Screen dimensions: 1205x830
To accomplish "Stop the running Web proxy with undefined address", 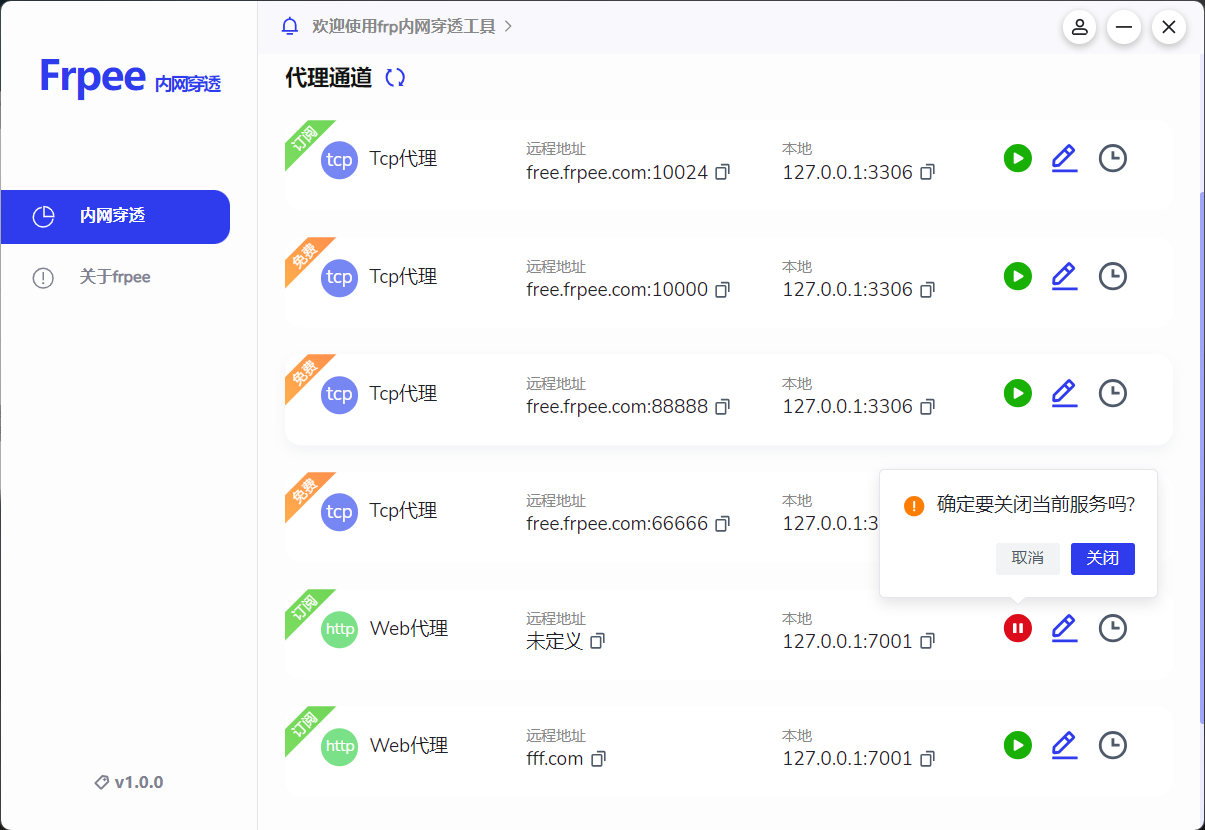I will [x=1017, y=628].
